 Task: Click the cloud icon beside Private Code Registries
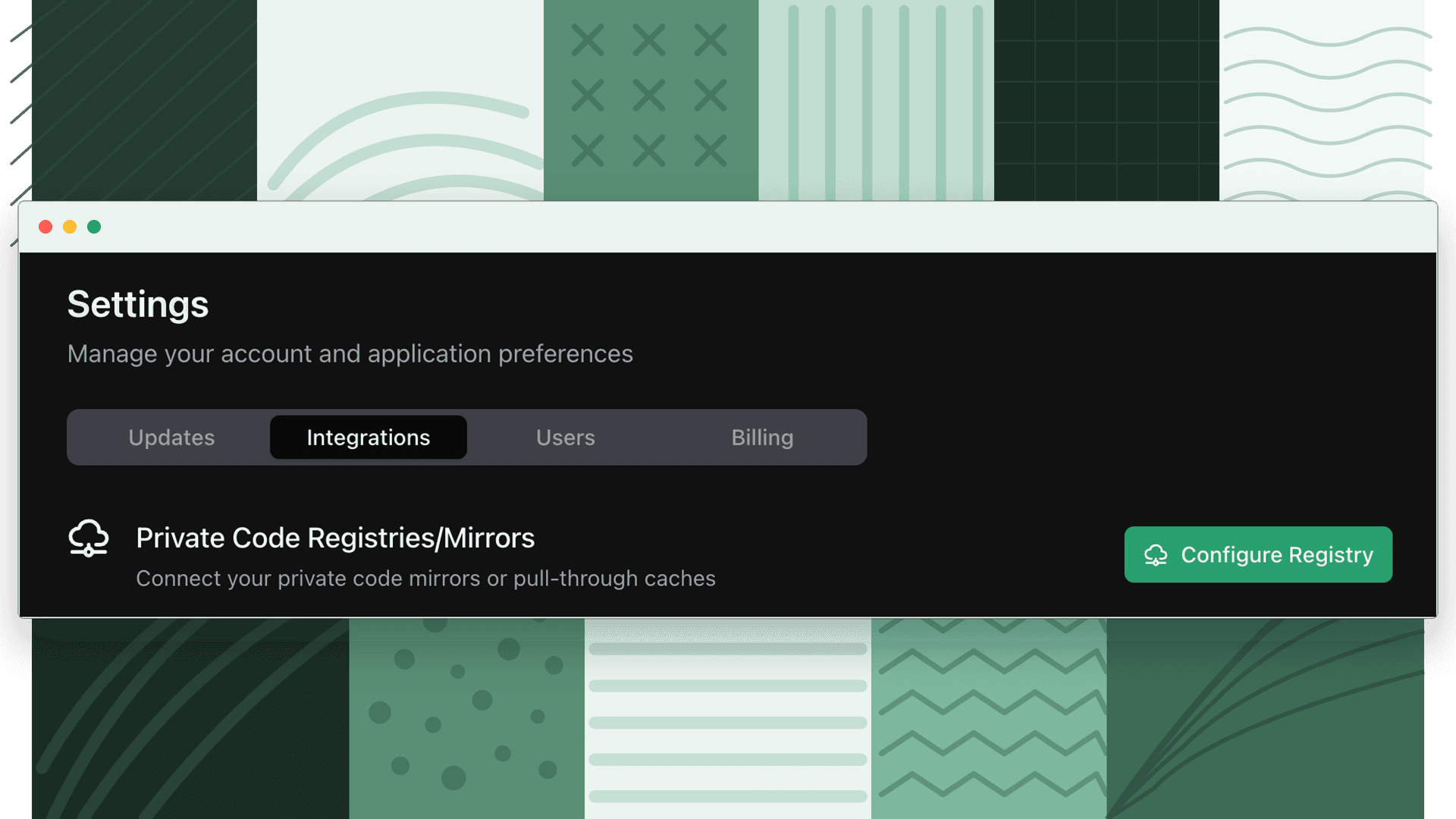click(89, 538)
